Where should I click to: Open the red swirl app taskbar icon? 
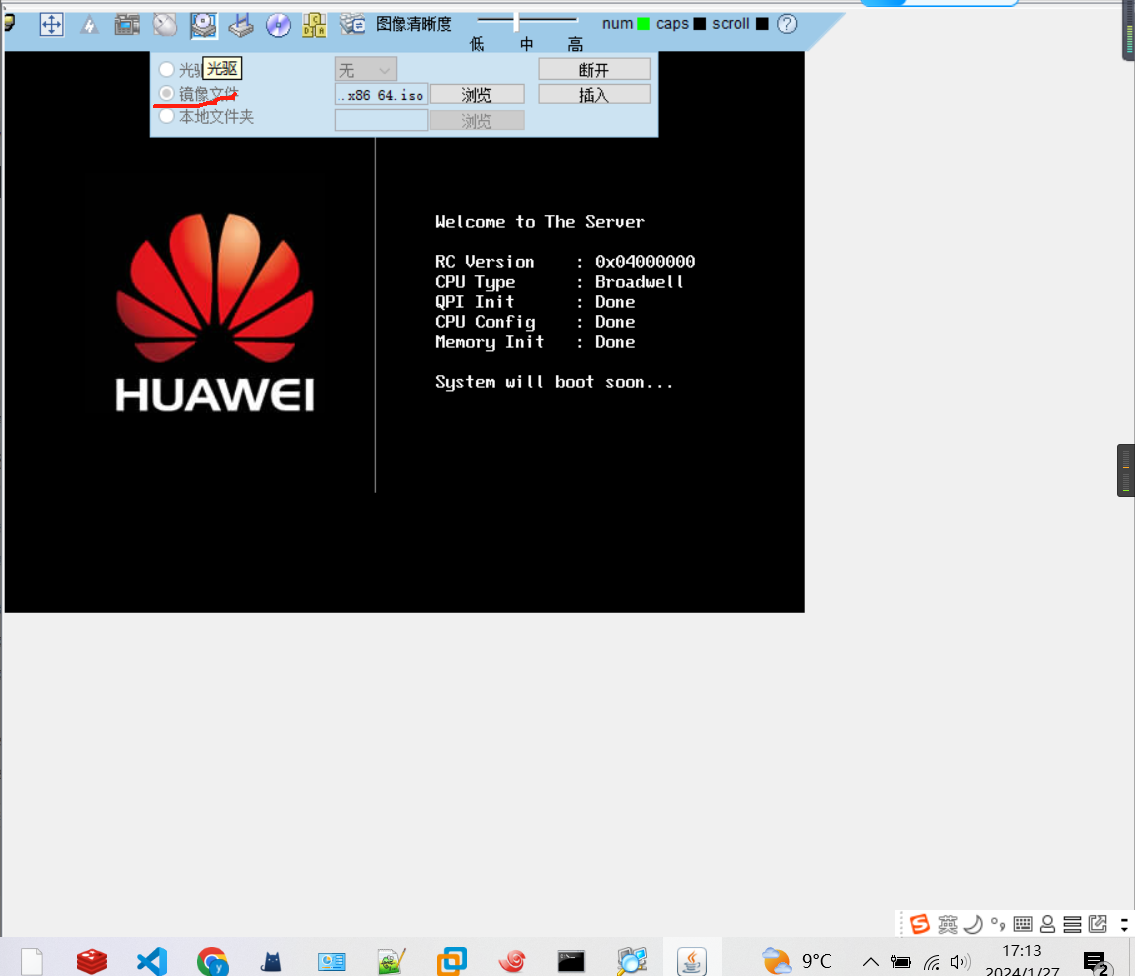click(512, 962)
